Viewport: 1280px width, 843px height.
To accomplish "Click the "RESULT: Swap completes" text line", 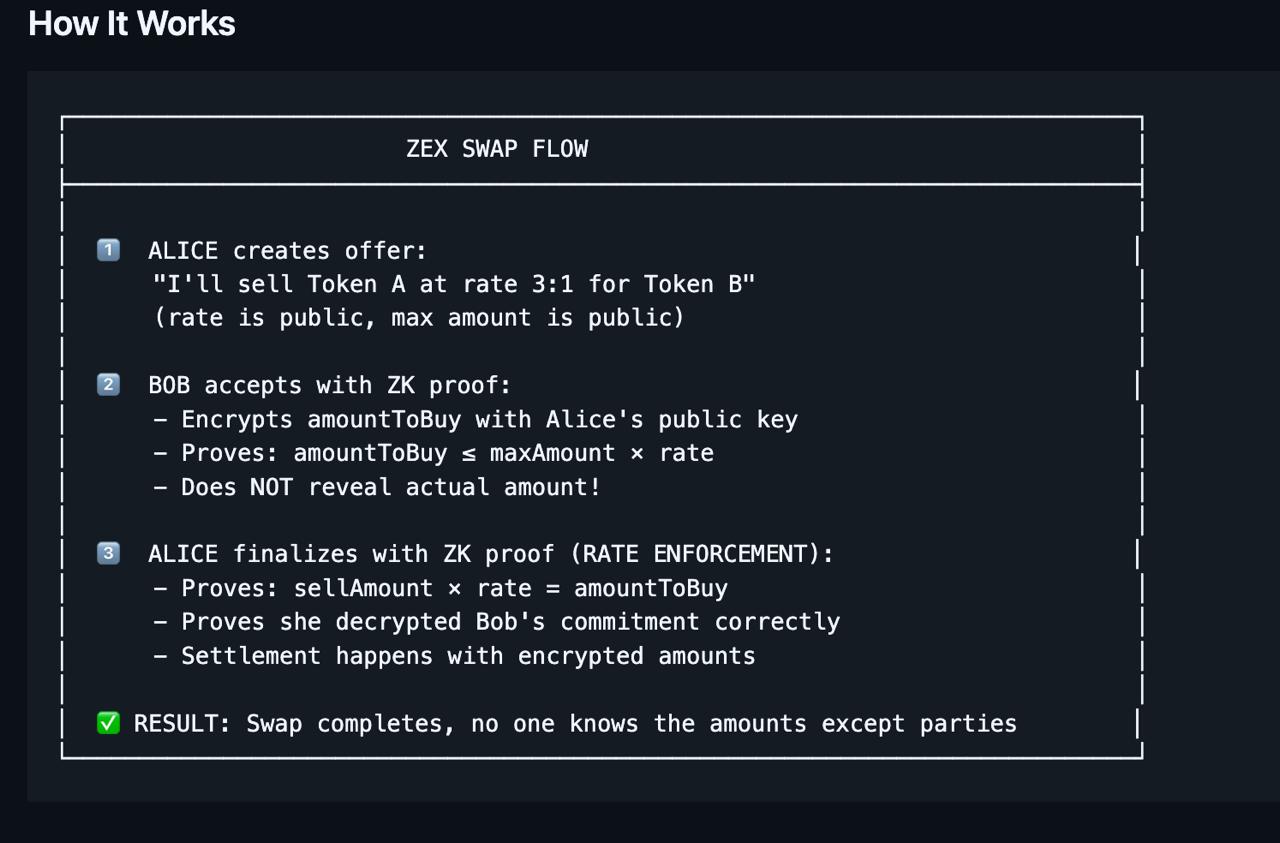I will pyautogui.click(x=575, y=724).
